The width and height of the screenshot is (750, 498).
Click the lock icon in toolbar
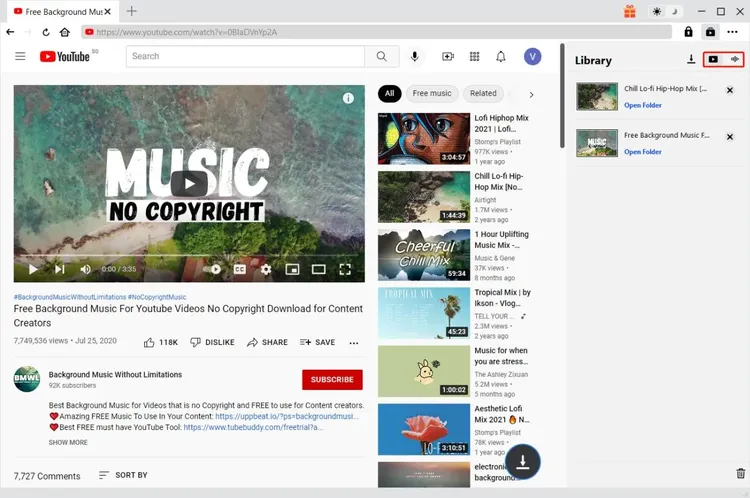click(688, 32)
